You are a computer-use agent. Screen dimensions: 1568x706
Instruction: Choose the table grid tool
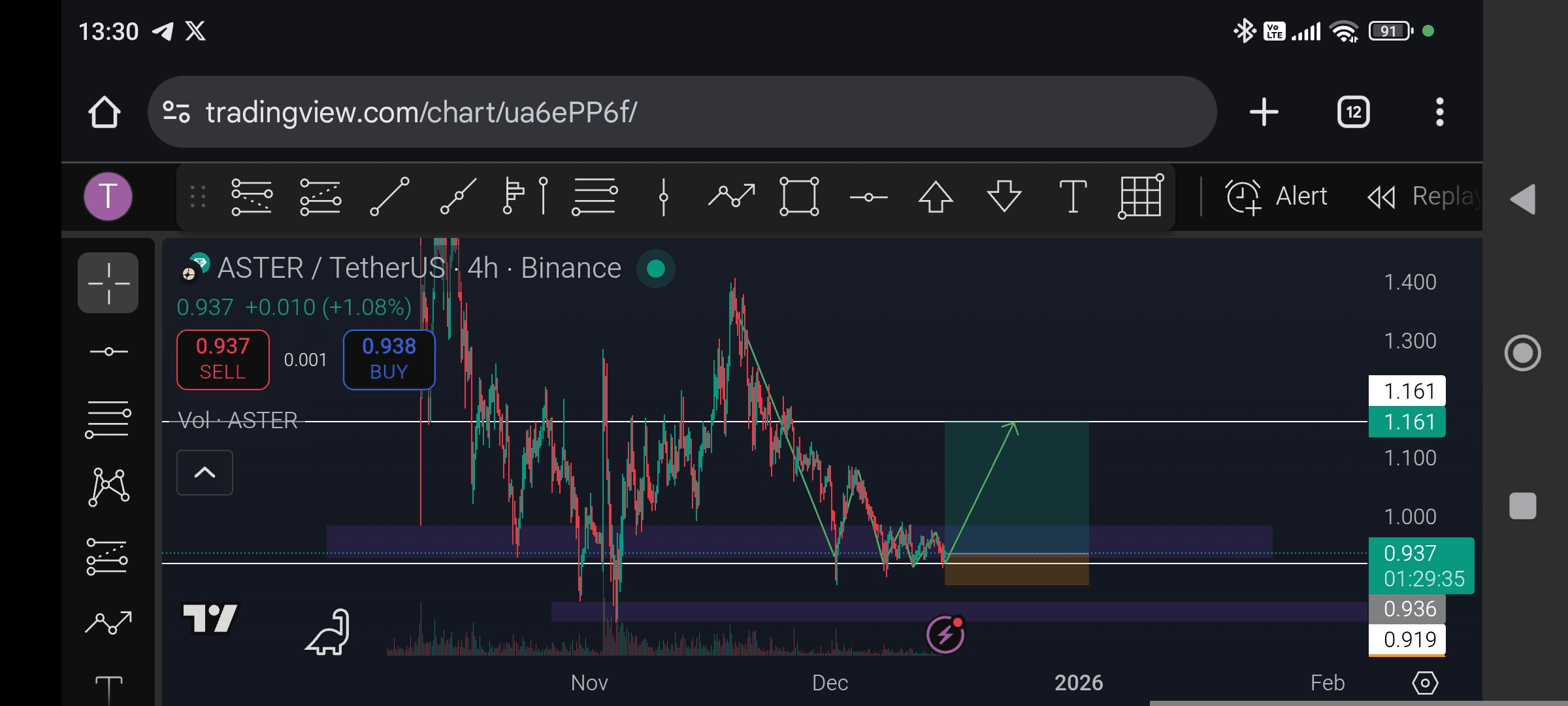[x=1141, y=196]
